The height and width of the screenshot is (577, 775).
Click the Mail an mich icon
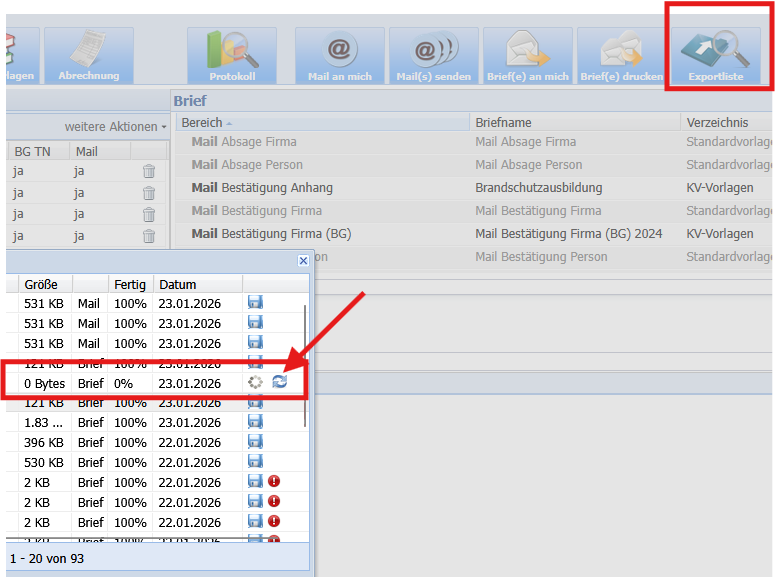[x=339, y=55]
